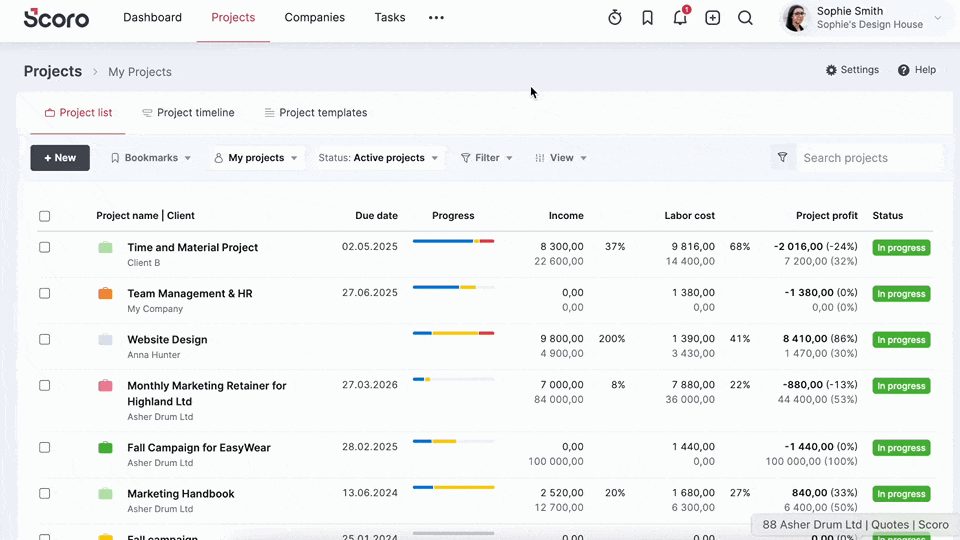Open the Tasks menu
This screenshot has width=960, height=540.
[x=390, y=18]
